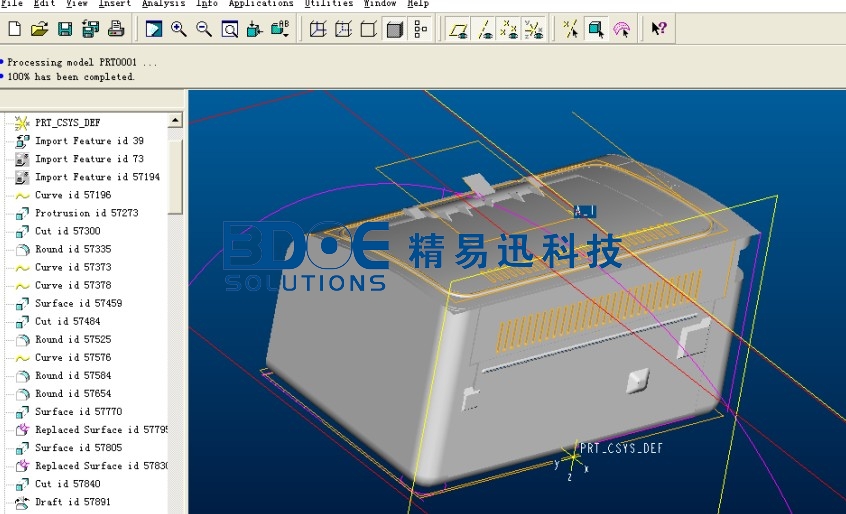
Task: Click the context-sensitive Help pointer icon
Action: 658,29
